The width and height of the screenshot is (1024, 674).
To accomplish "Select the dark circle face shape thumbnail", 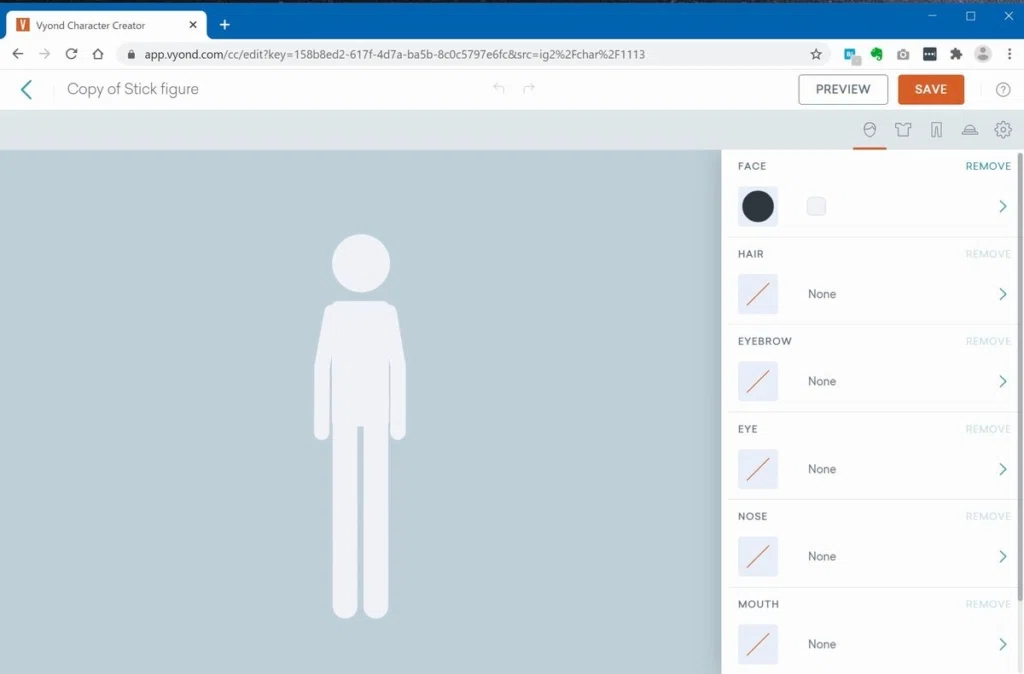I will 758,206.
